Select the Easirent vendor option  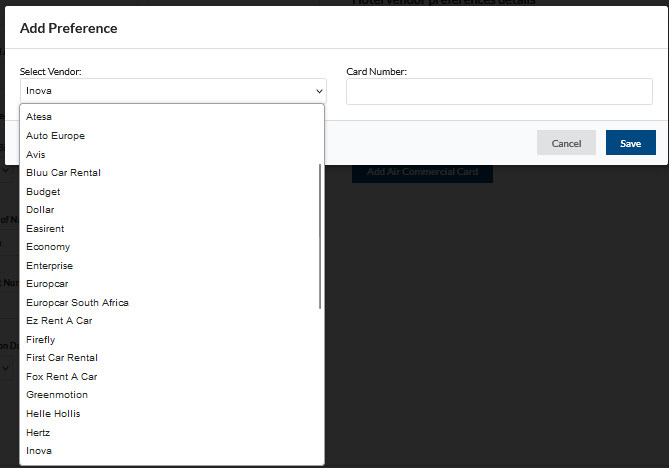coord(172,229)
